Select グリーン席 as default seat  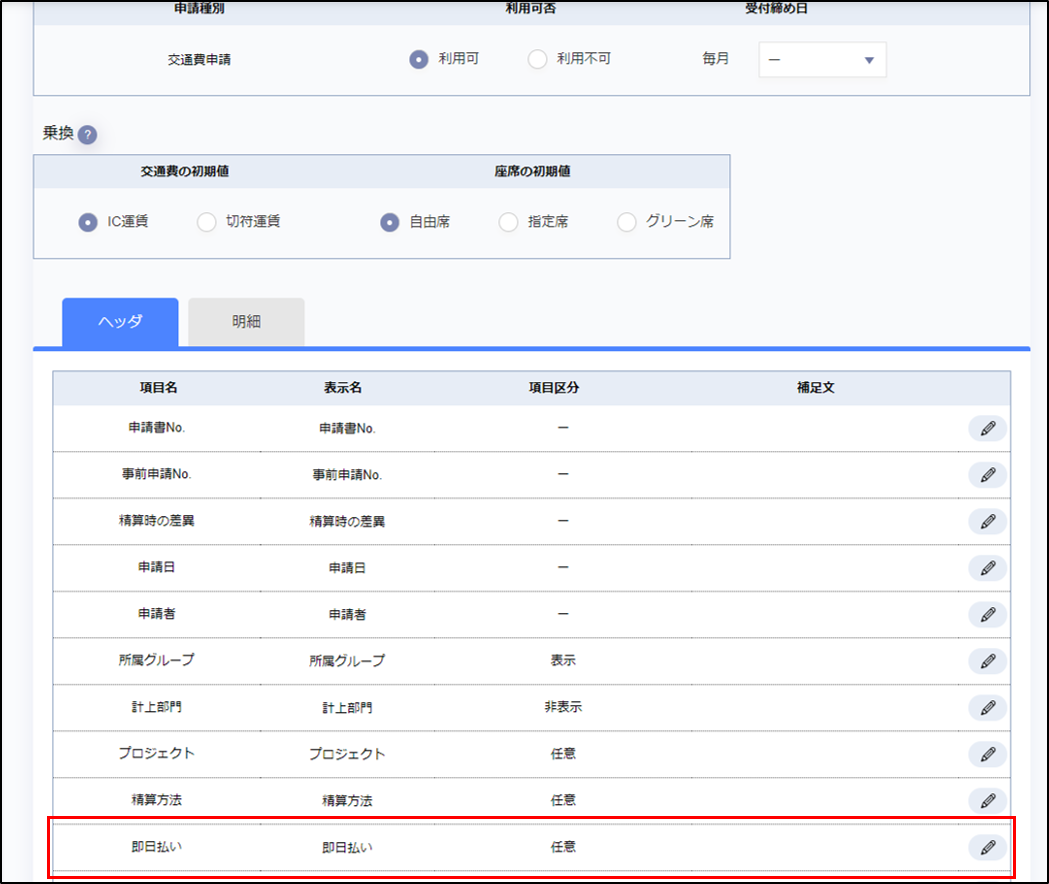coord(626,222)
